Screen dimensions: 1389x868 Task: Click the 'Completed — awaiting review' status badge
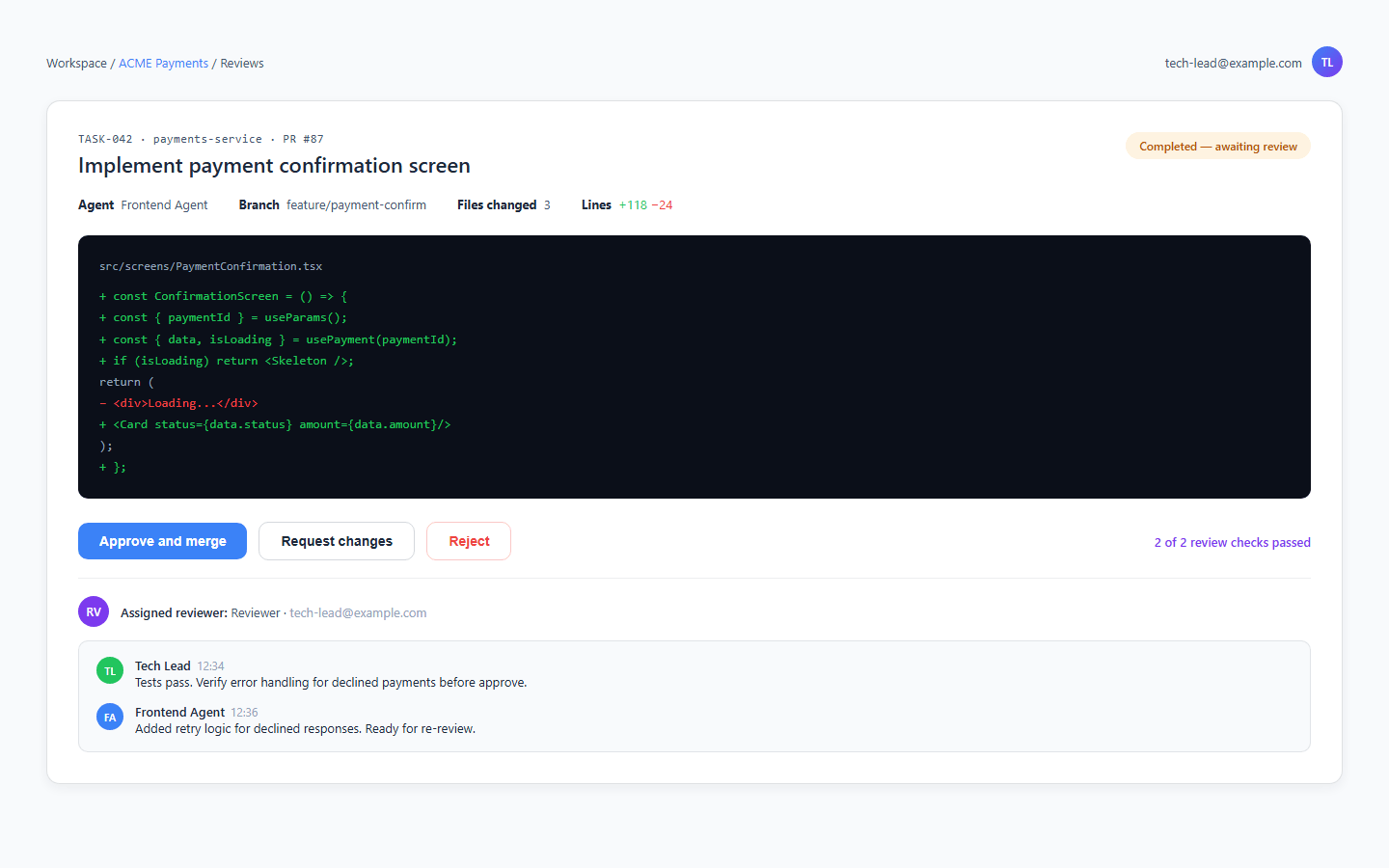pos(1218,147)
